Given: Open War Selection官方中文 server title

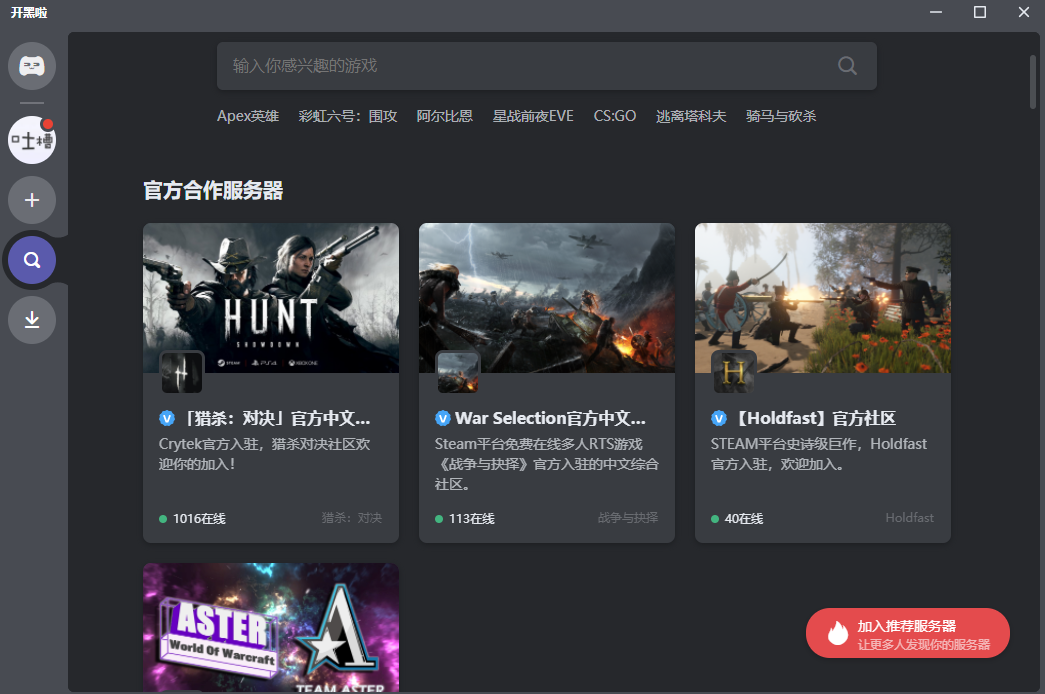Looking at the screenshot, I should click(550, 418).
